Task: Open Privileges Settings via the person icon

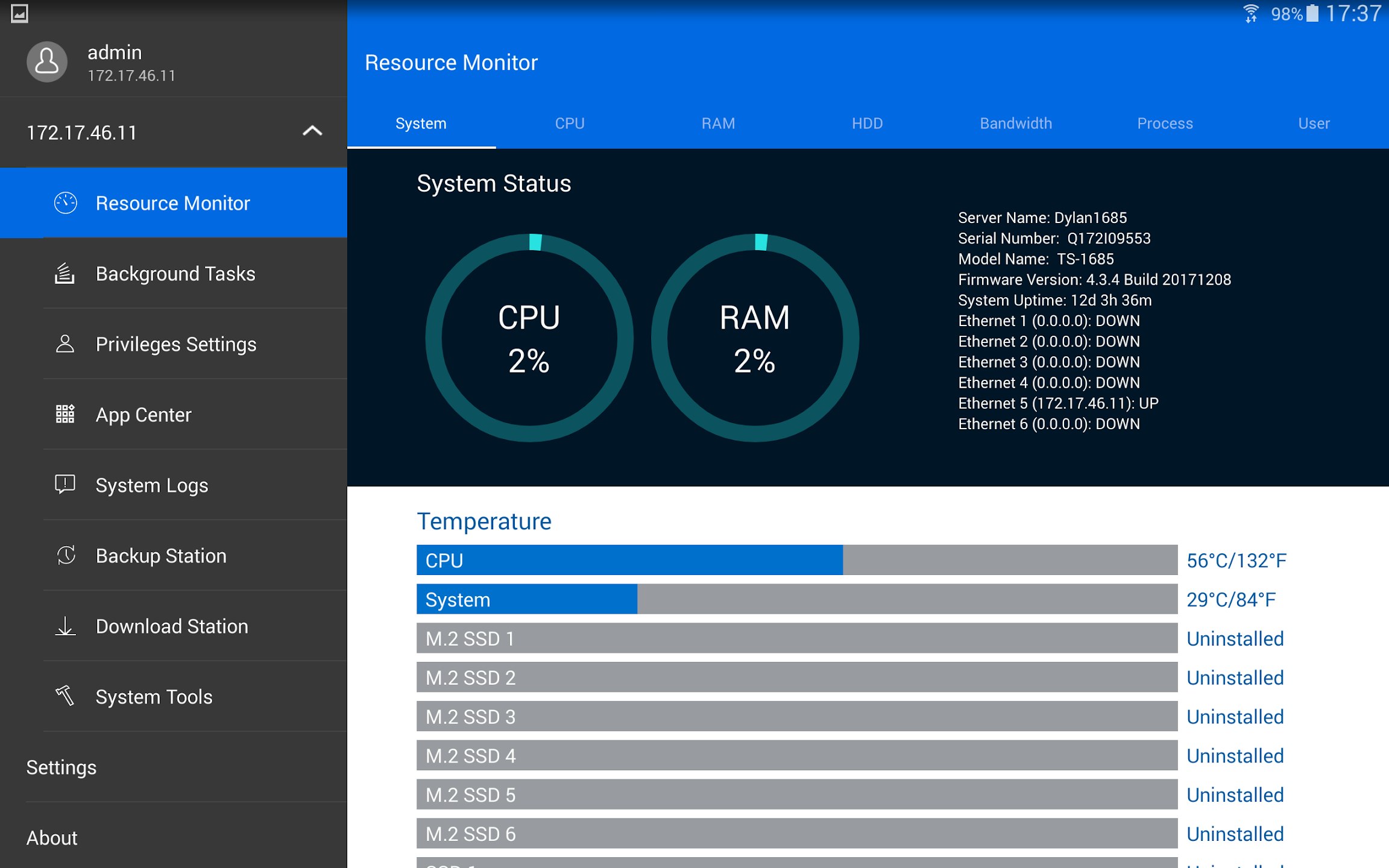Action: pyautogui.click(x=65, y=344)
